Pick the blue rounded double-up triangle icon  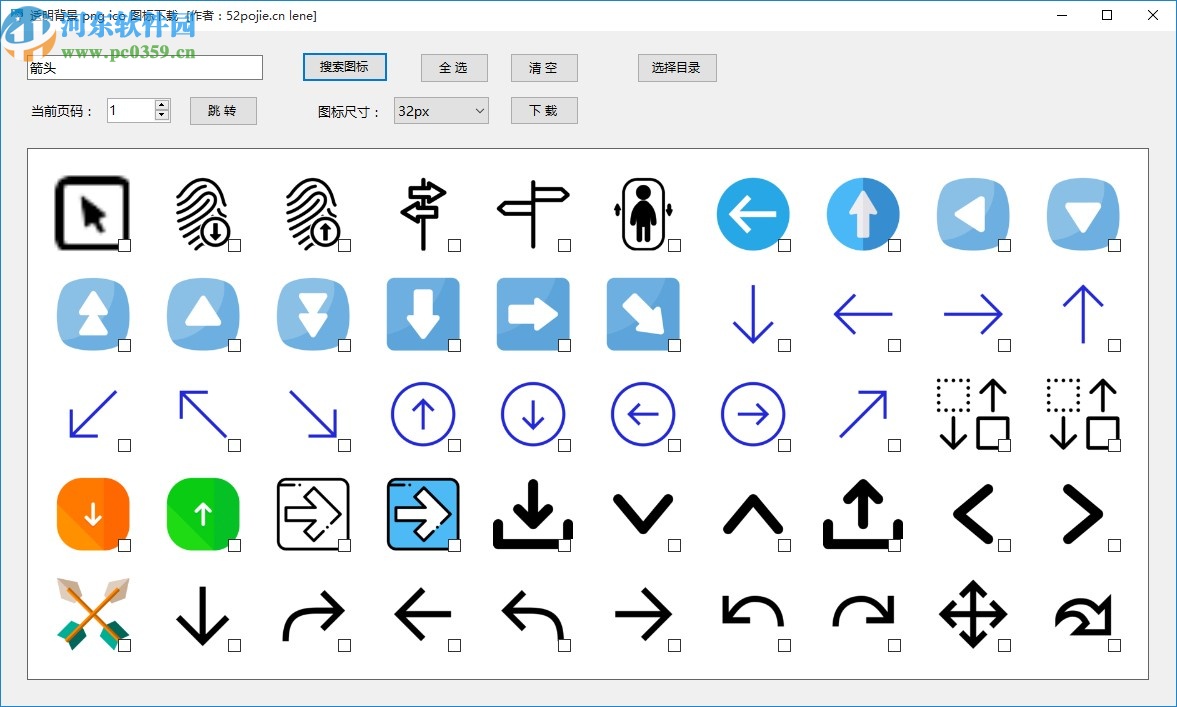point(92,314)
